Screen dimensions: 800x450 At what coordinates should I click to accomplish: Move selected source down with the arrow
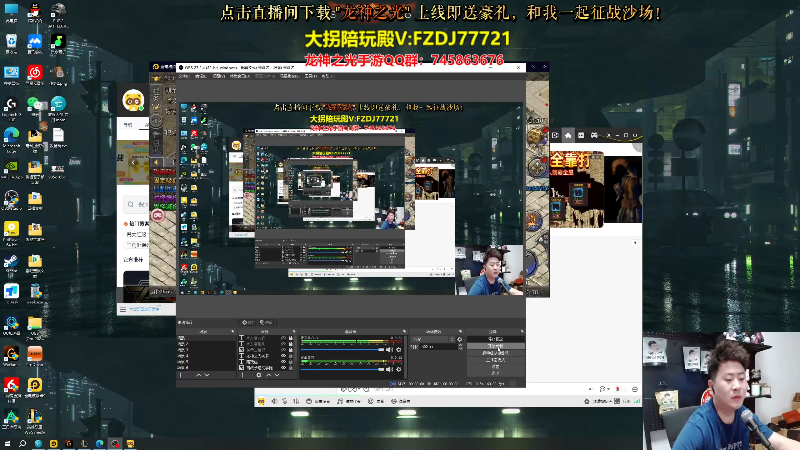pos(277,374)
